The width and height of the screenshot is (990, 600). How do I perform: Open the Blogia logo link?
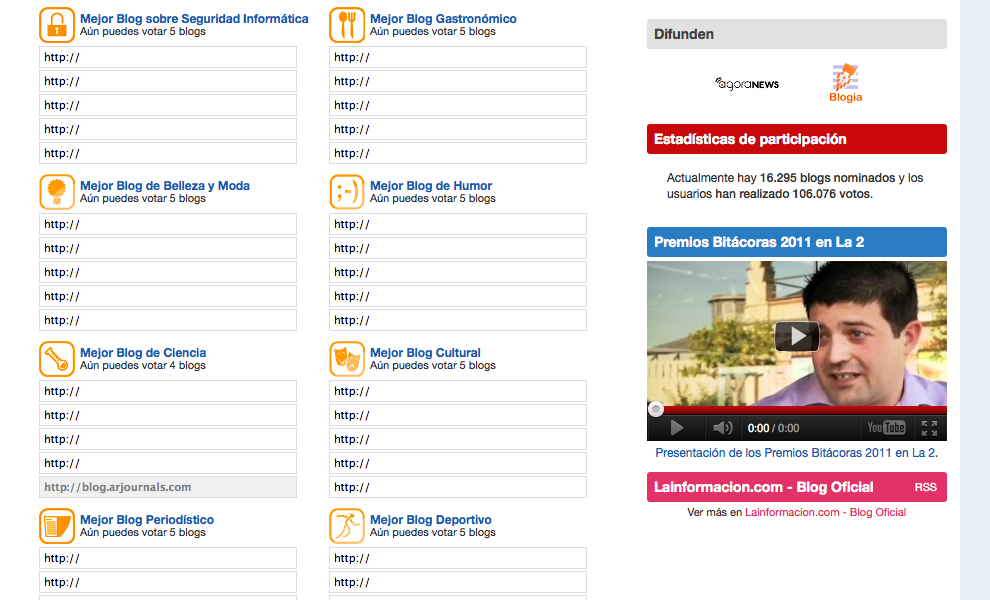tap(845, 84)
